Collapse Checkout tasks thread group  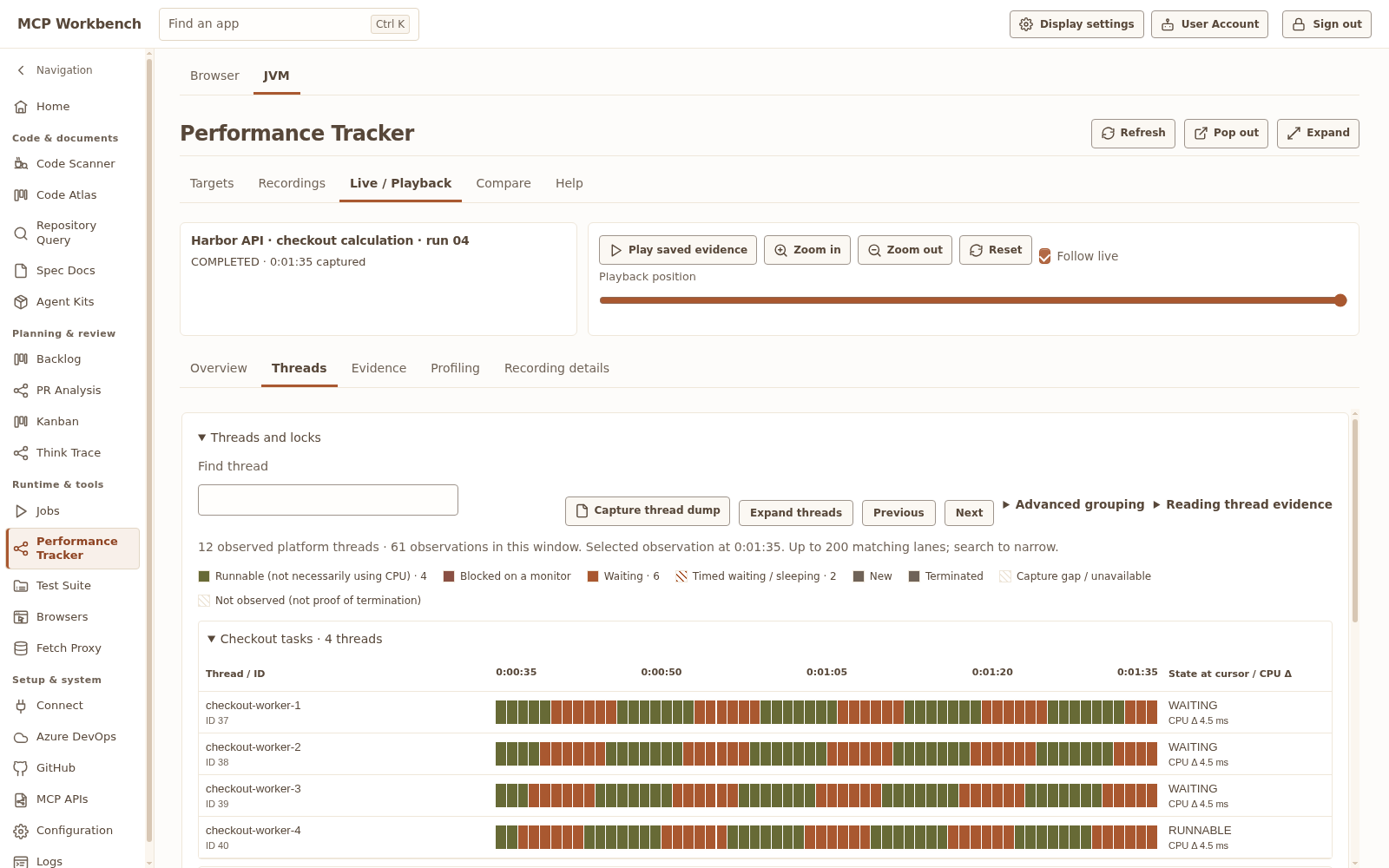(x=295, y=639)
